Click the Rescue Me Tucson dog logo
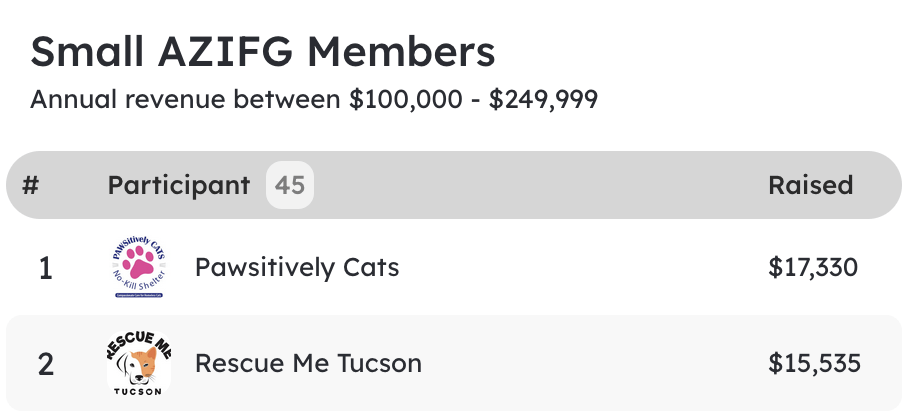Viewport: 906px width, 416px height. point(139,362)
